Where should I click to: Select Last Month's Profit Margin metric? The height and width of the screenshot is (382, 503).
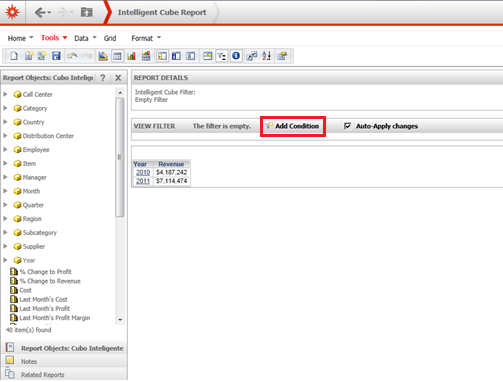coord(55,318)
